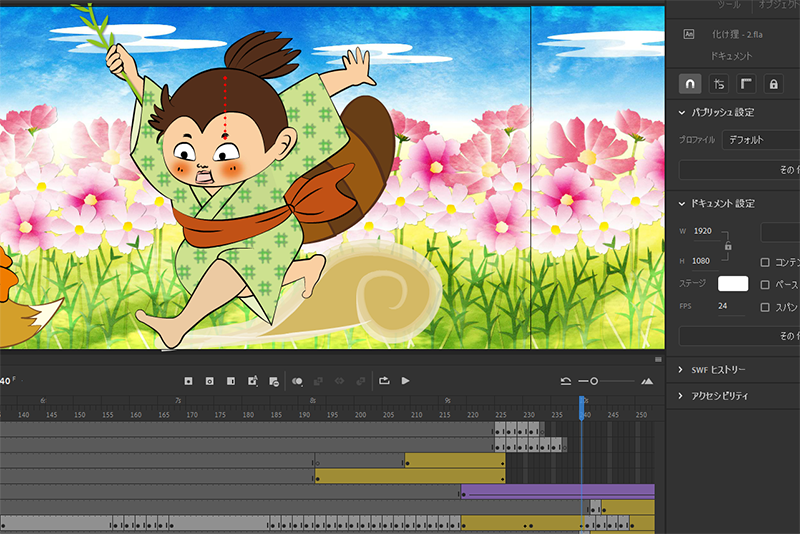
Task: Toggle the onion skin icon
Action: point(297,381)
